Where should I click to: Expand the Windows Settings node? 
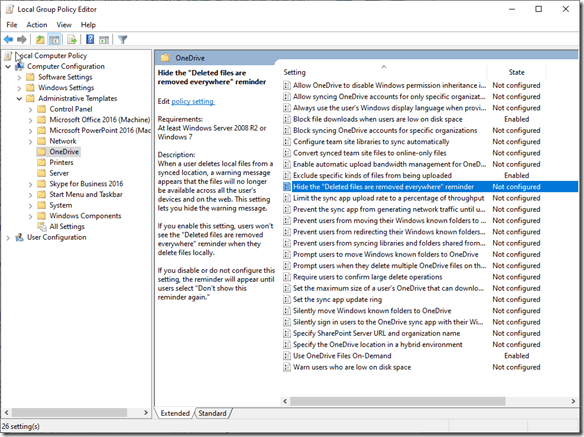[x=19, y=88]
